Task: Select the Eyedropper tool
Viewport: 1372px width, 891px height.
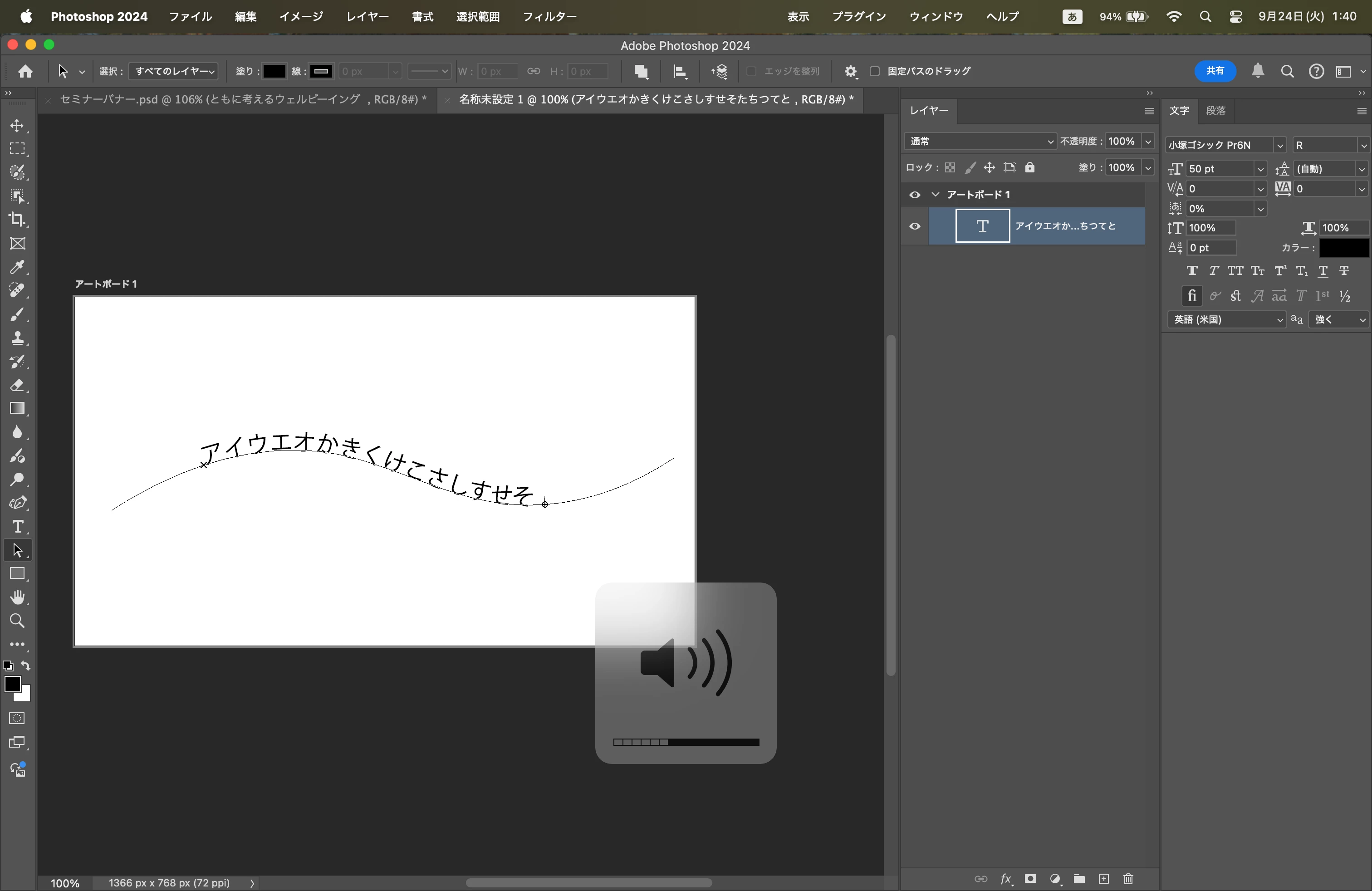Action: (17, 267)
